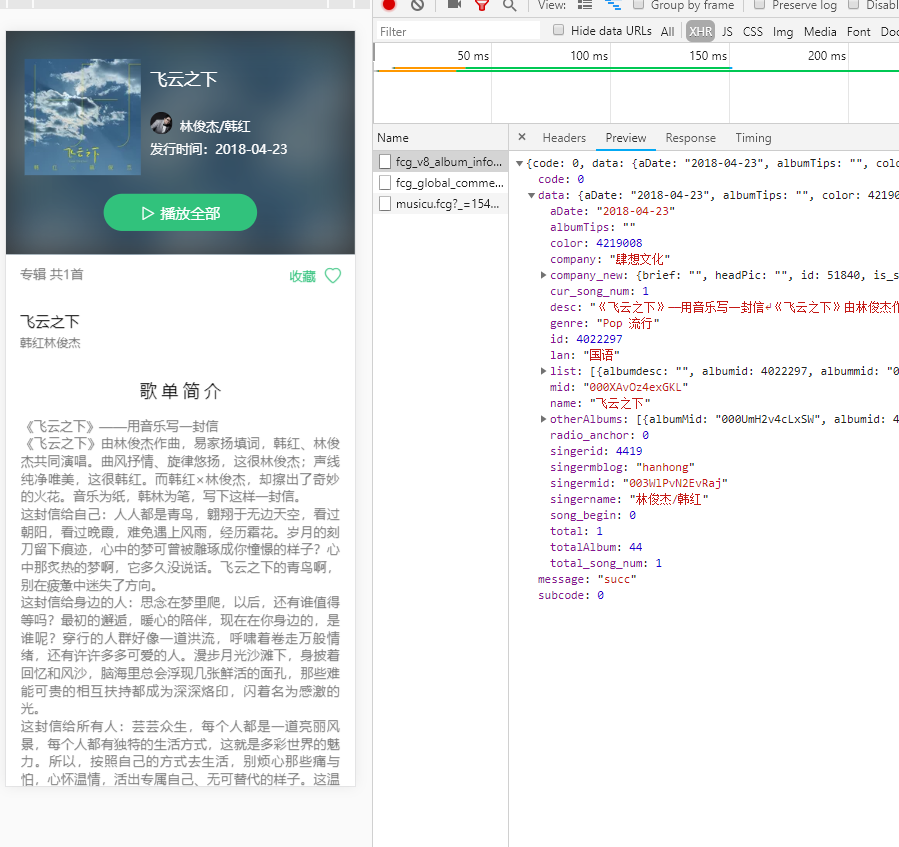Filter requests by Img type
899x847 pixels.
[783, 32]
